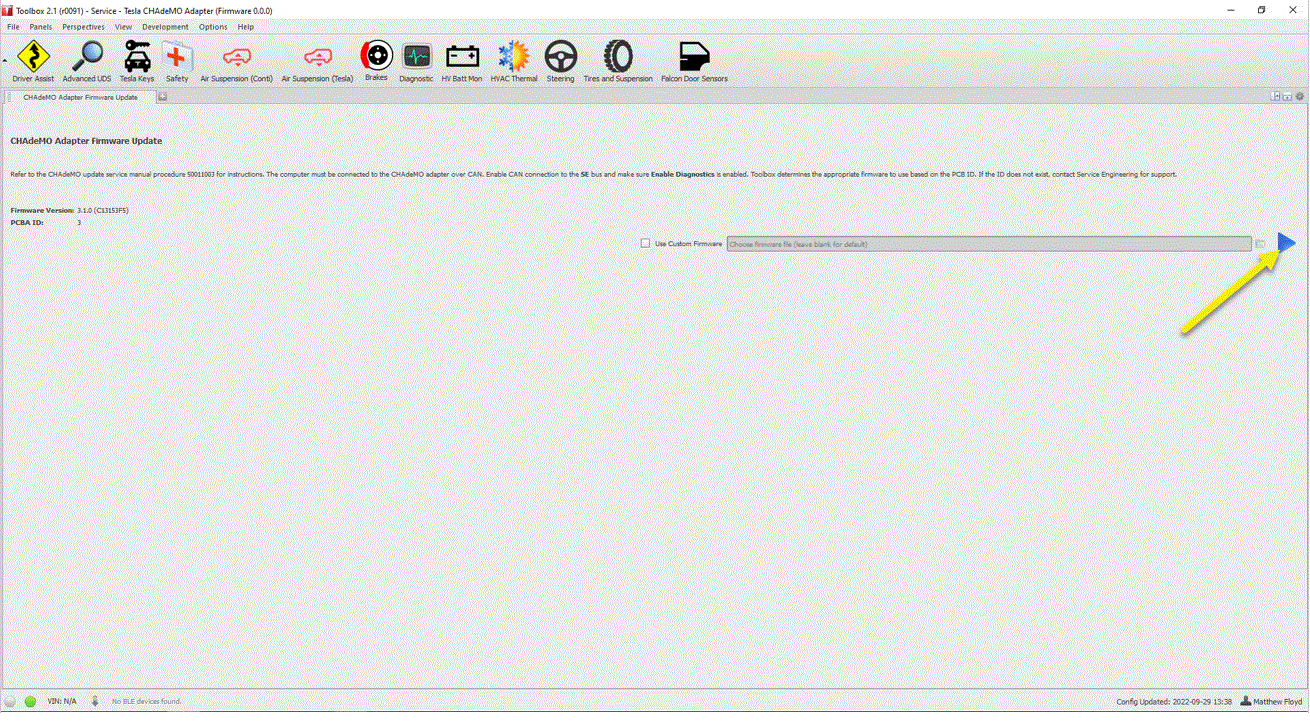Open the Driver Assist panel
This screenshot has height=724, width=1310.
coord(33,62)
